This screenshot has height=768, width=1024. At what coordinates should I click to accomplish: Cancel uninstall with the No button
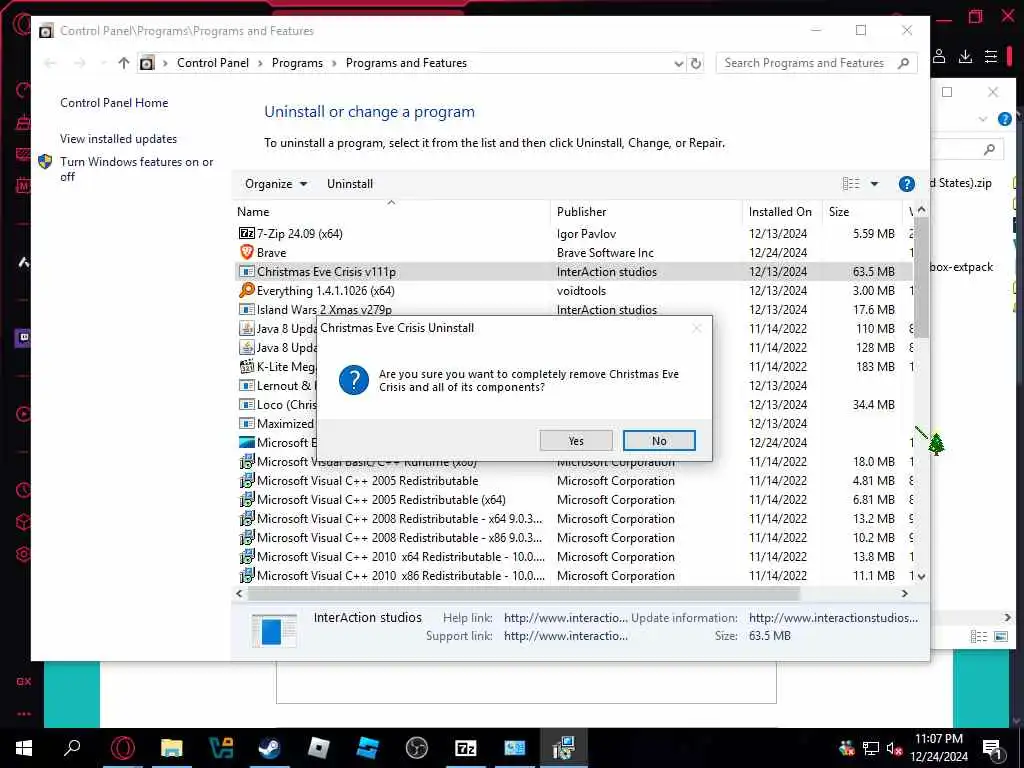pos(659,441)
